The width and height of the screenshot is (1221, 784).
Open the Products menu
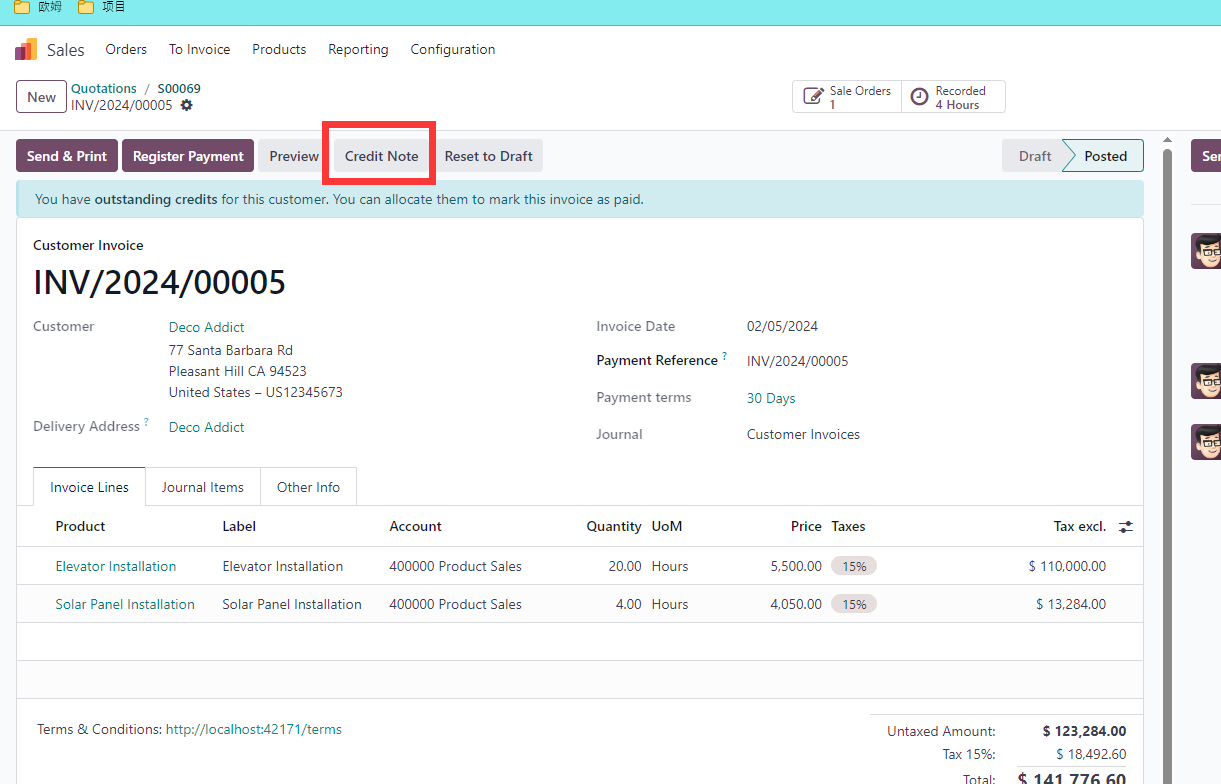coord(279,49)
